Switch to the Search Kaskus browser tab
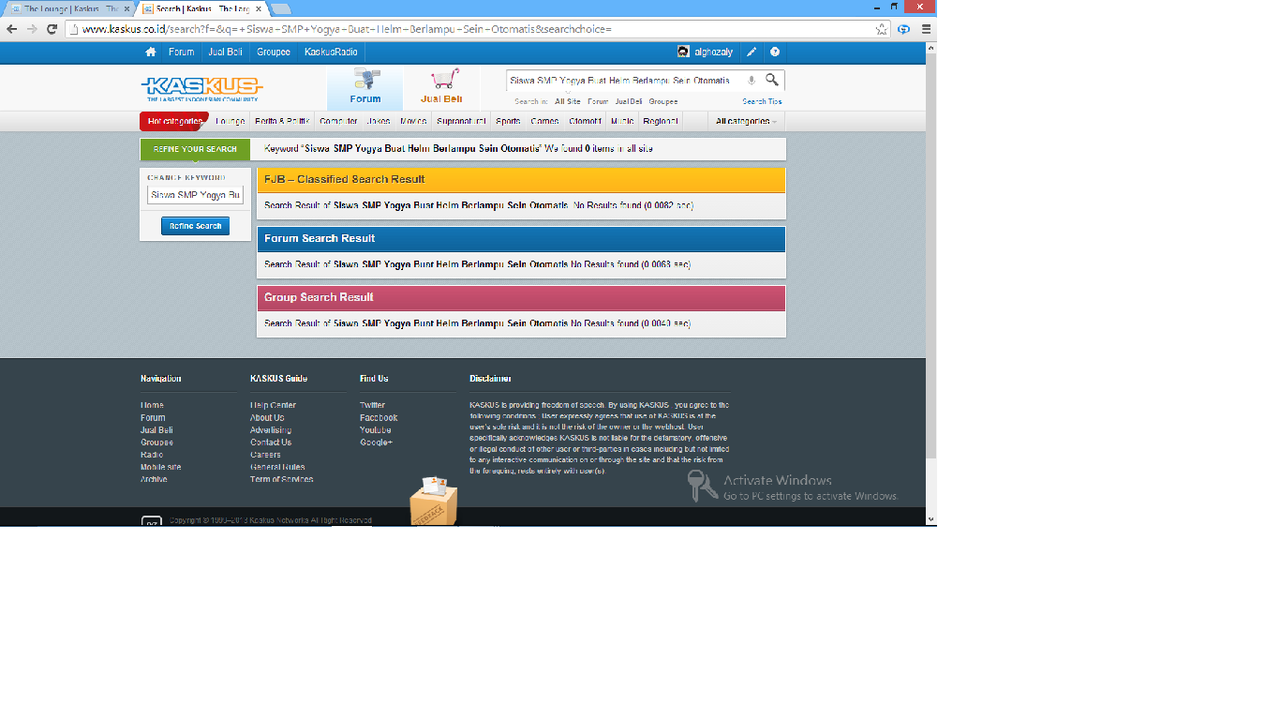 pos(200,9)
